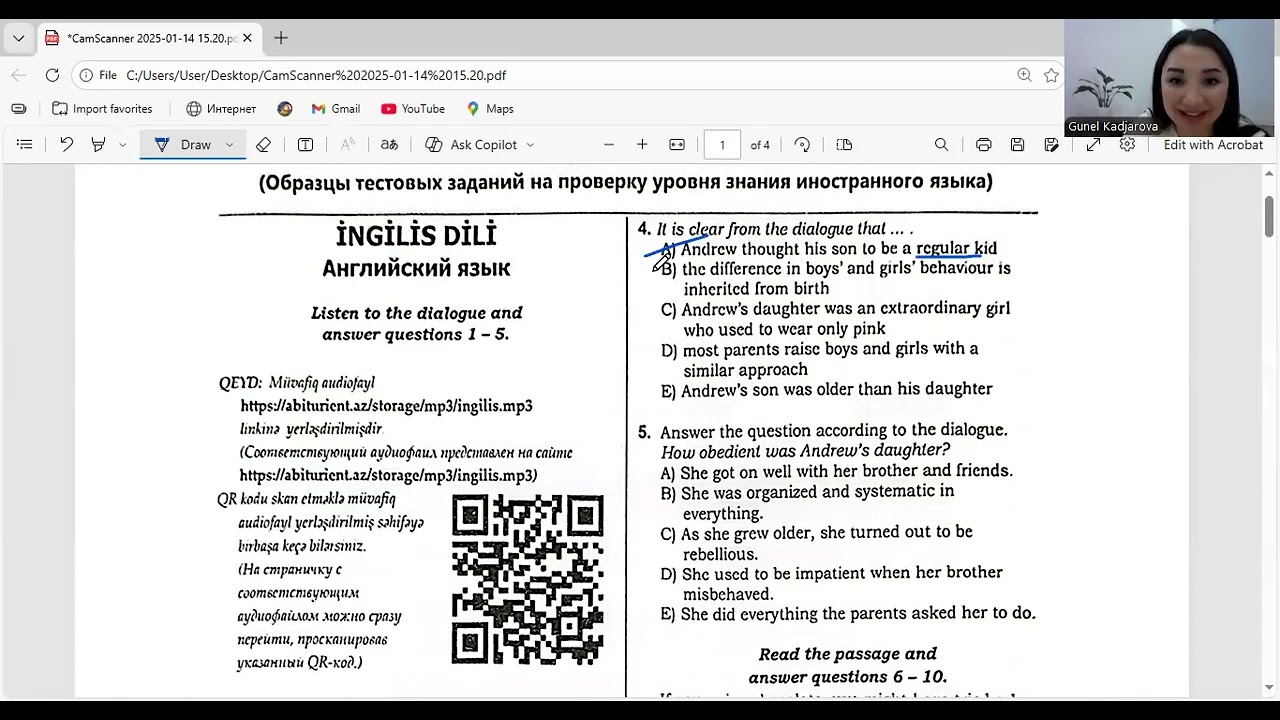Click the text "Listen to the dialogue and"

click(x=416, y=313)
